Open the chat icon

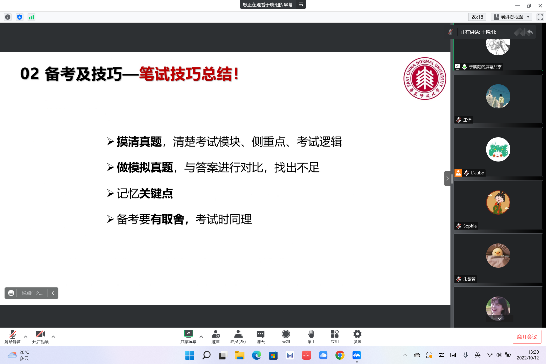click(260, 336)
